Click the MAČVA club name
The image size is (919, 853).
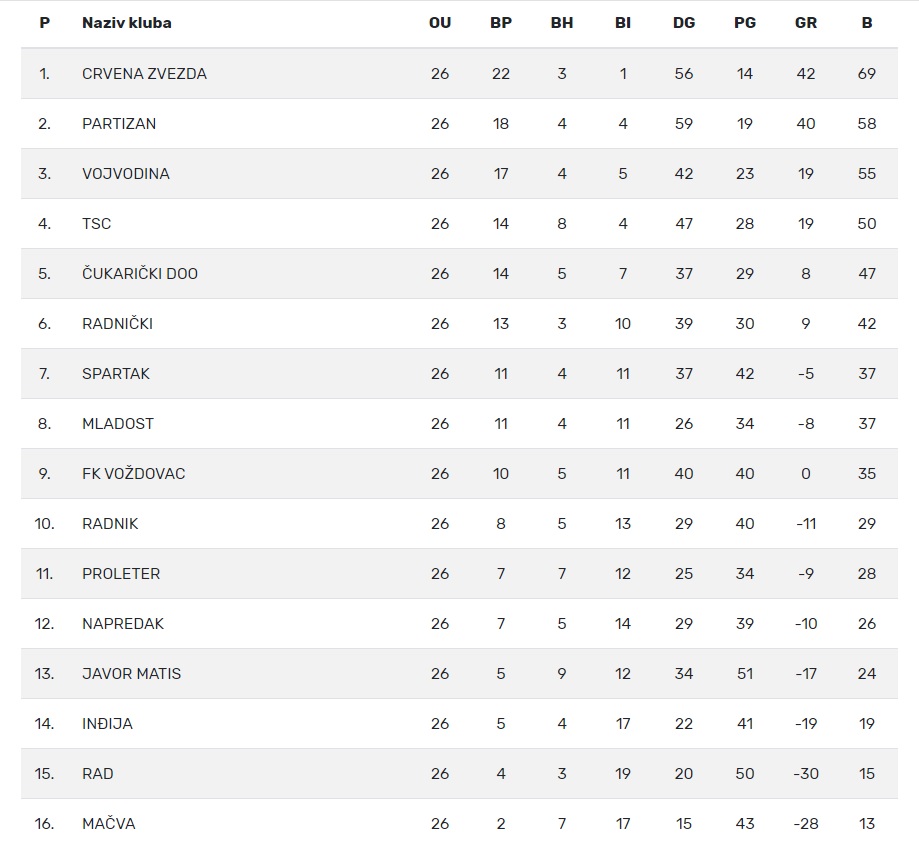coord(108,824)
